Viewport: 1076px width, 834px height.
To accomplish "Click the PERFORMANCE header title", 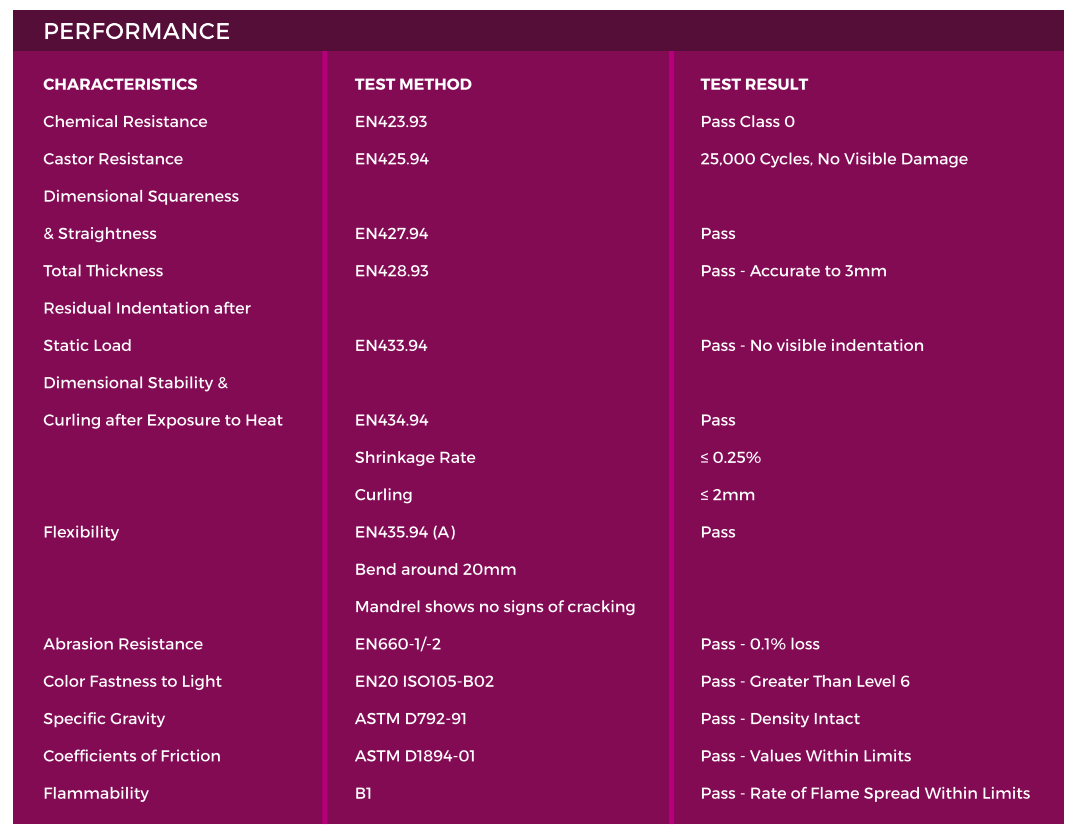I will pos(137,31).
